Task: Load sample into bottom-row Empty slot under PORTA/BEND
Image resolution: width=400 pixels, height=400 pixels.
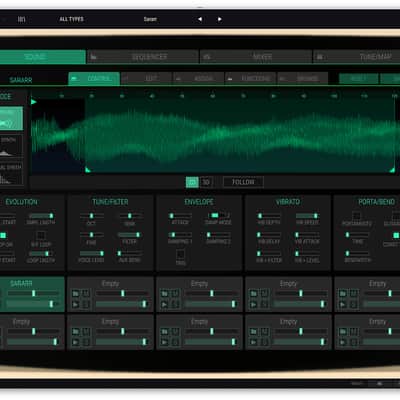Action: click(x=343, y=332)
